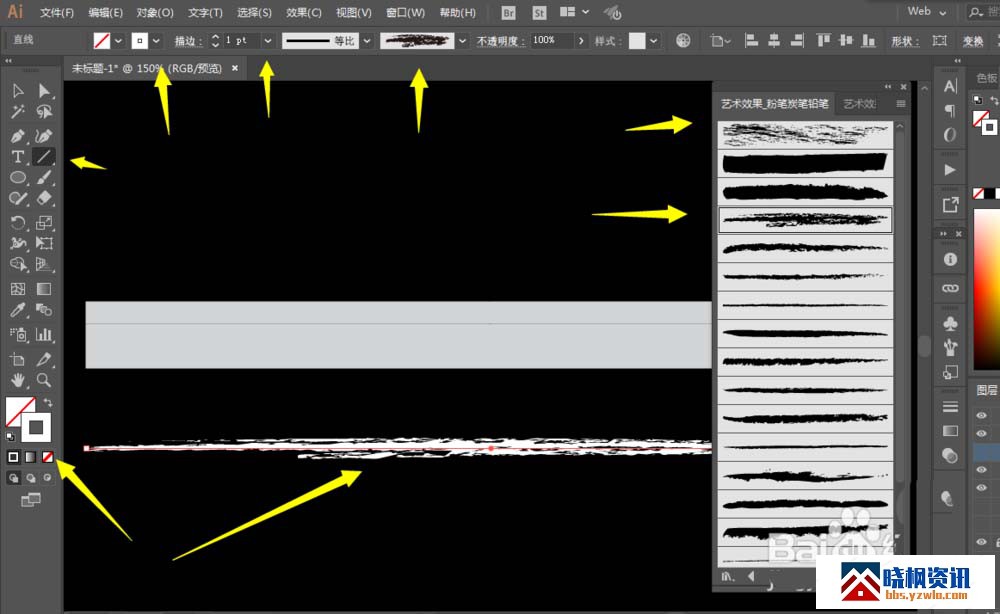Image resolution: width=1000 pixels, height=614 pixels.
Task: Toggle visibility eye of first layer
Action: pos(981,432)
